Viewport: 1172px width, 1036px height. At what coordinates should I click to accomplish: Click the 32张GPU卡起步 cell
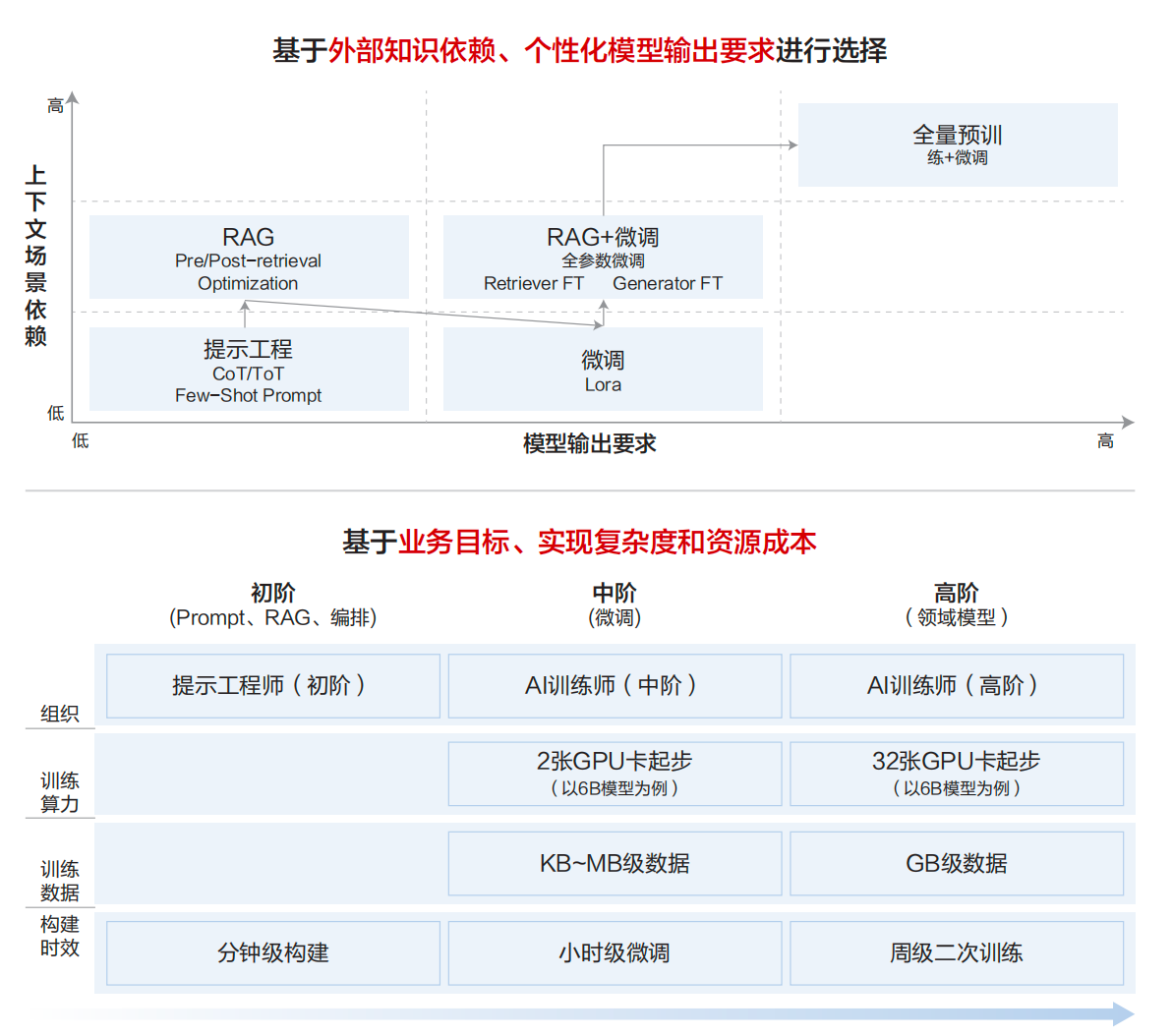pos(956,774)
